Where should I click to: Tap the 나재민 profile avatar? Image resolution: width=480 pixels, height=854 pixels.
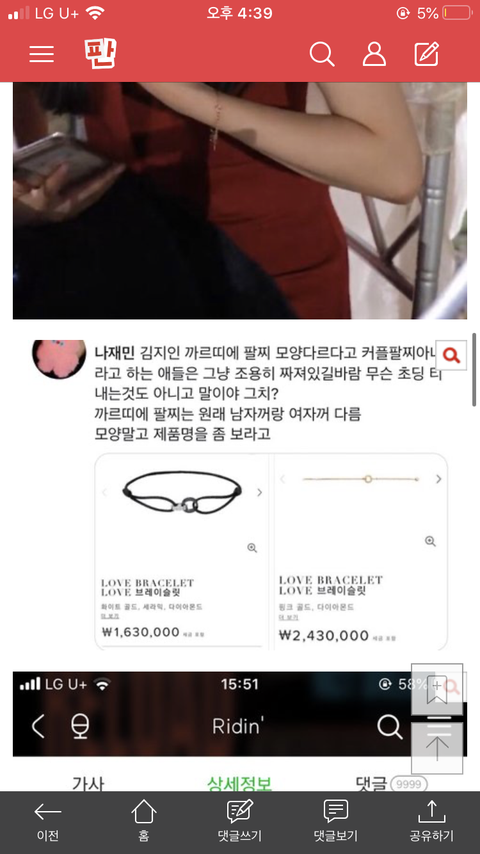(x=59, y=359)
